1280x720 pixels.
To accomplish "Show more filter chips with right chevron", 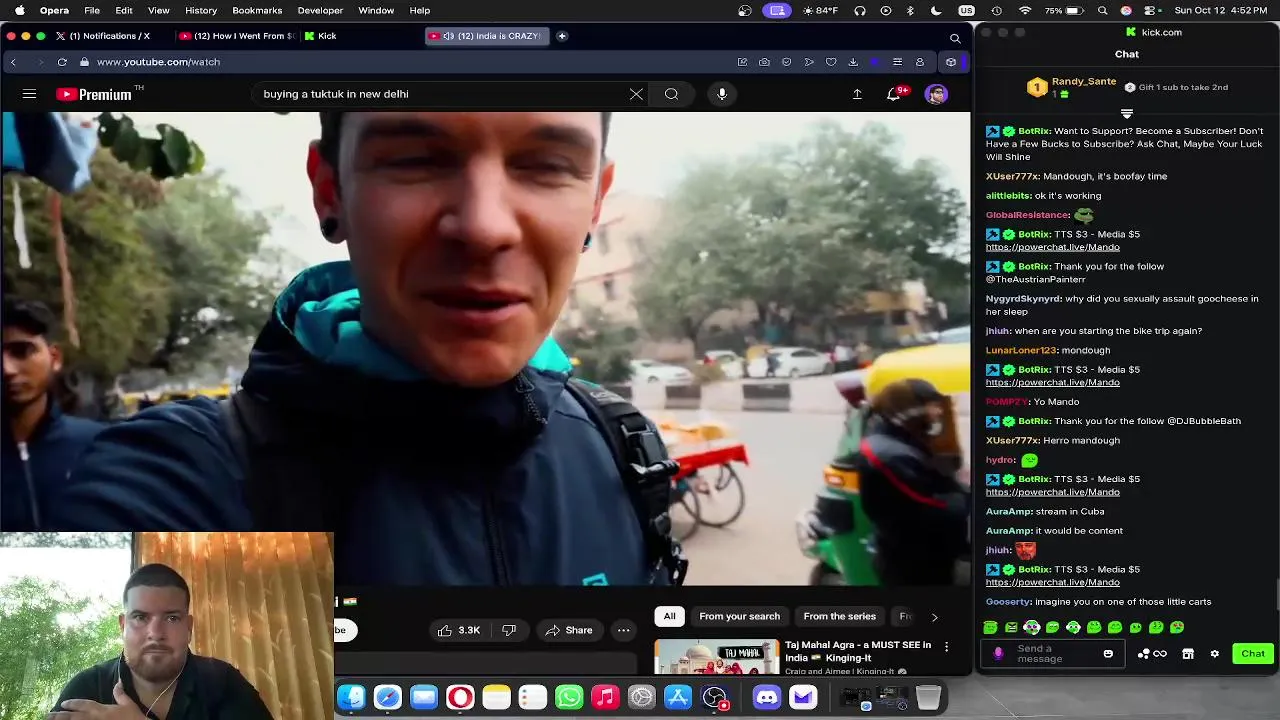I will (934, 617).
